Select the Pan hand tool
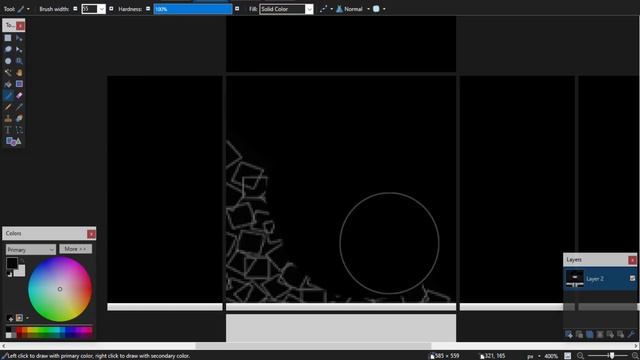 point(19,73)
